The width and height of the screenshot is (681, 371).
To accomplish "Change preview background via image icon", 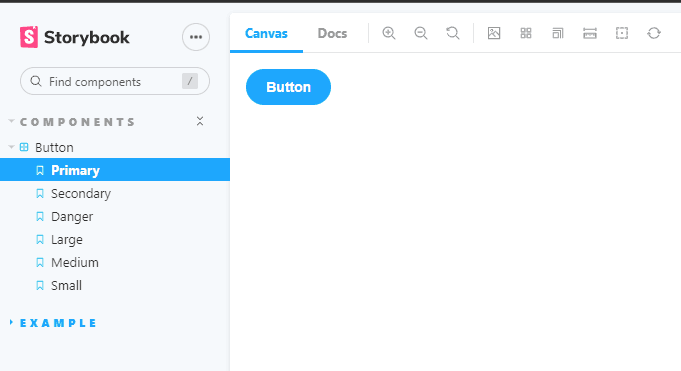I will pyautogui.click(x=494, y=33).
